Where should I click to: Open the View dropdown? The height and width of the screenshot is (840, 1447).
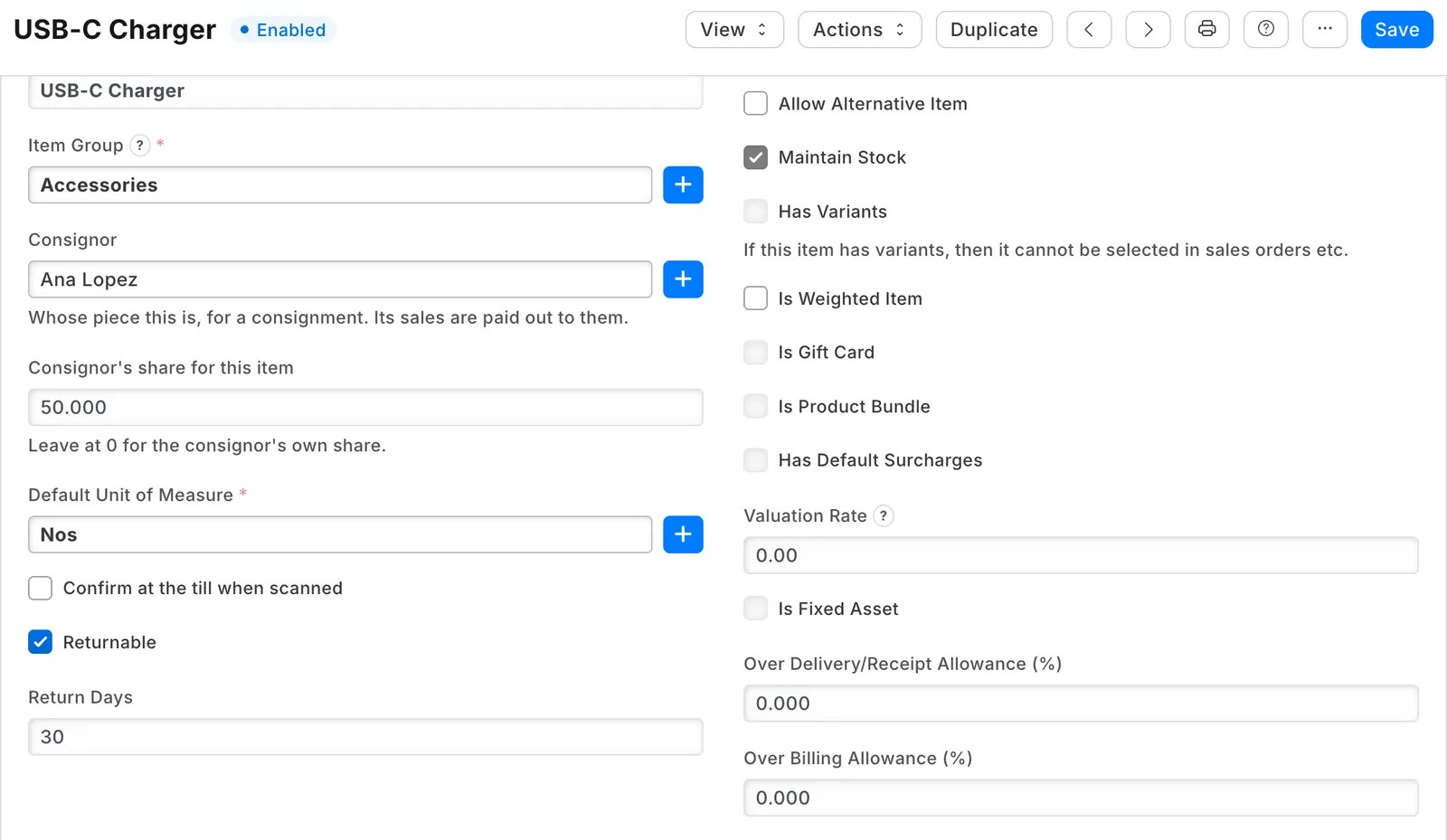734,30
